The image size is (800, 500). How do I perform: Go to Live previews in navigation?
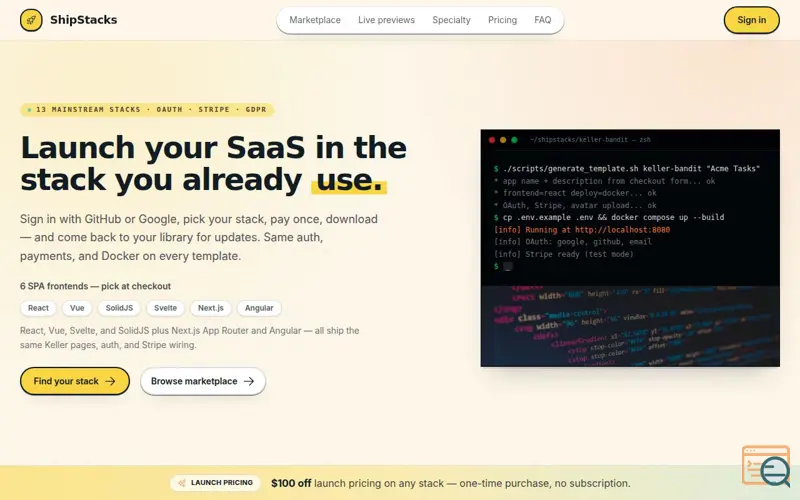click(386, 20)
